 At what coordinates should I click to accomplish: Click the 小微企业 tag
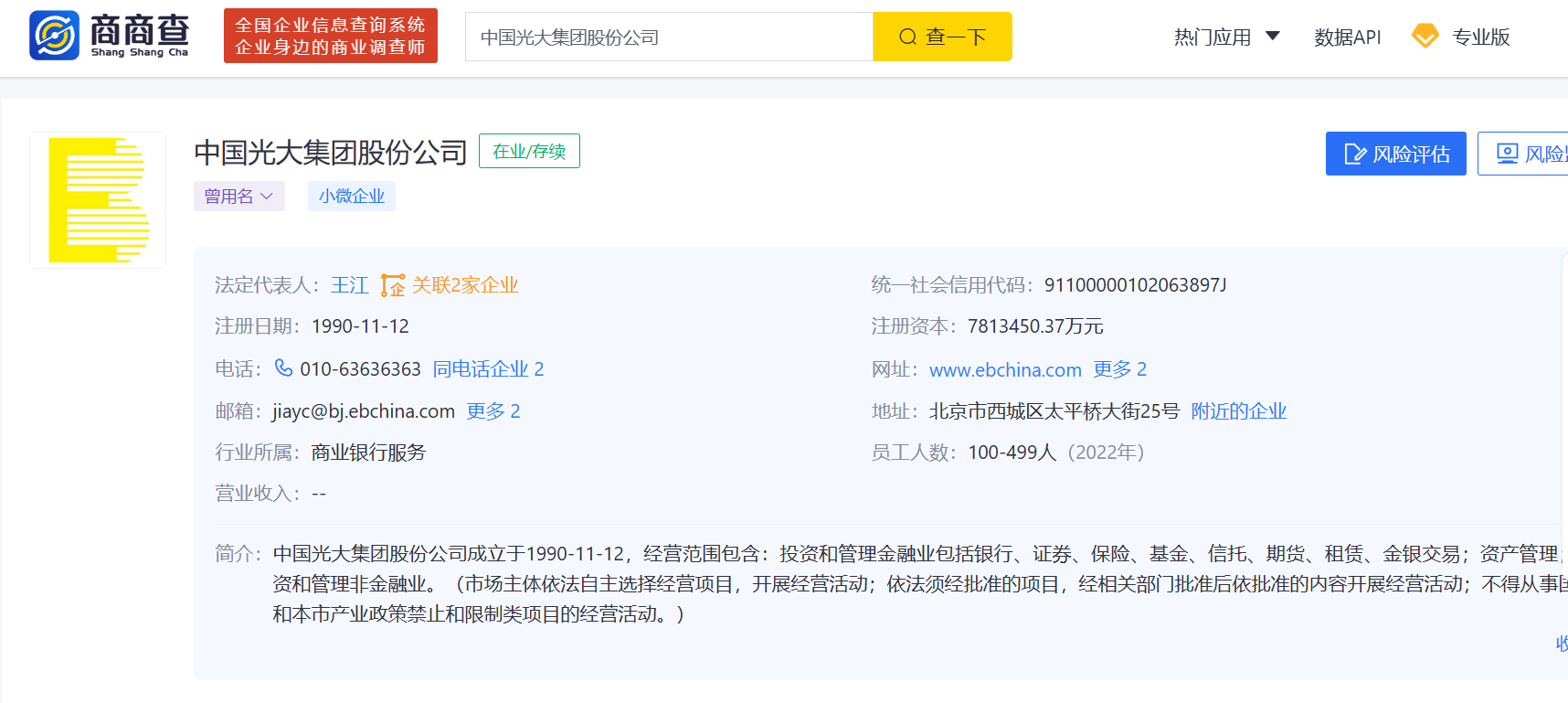click(x=351, y=197)
